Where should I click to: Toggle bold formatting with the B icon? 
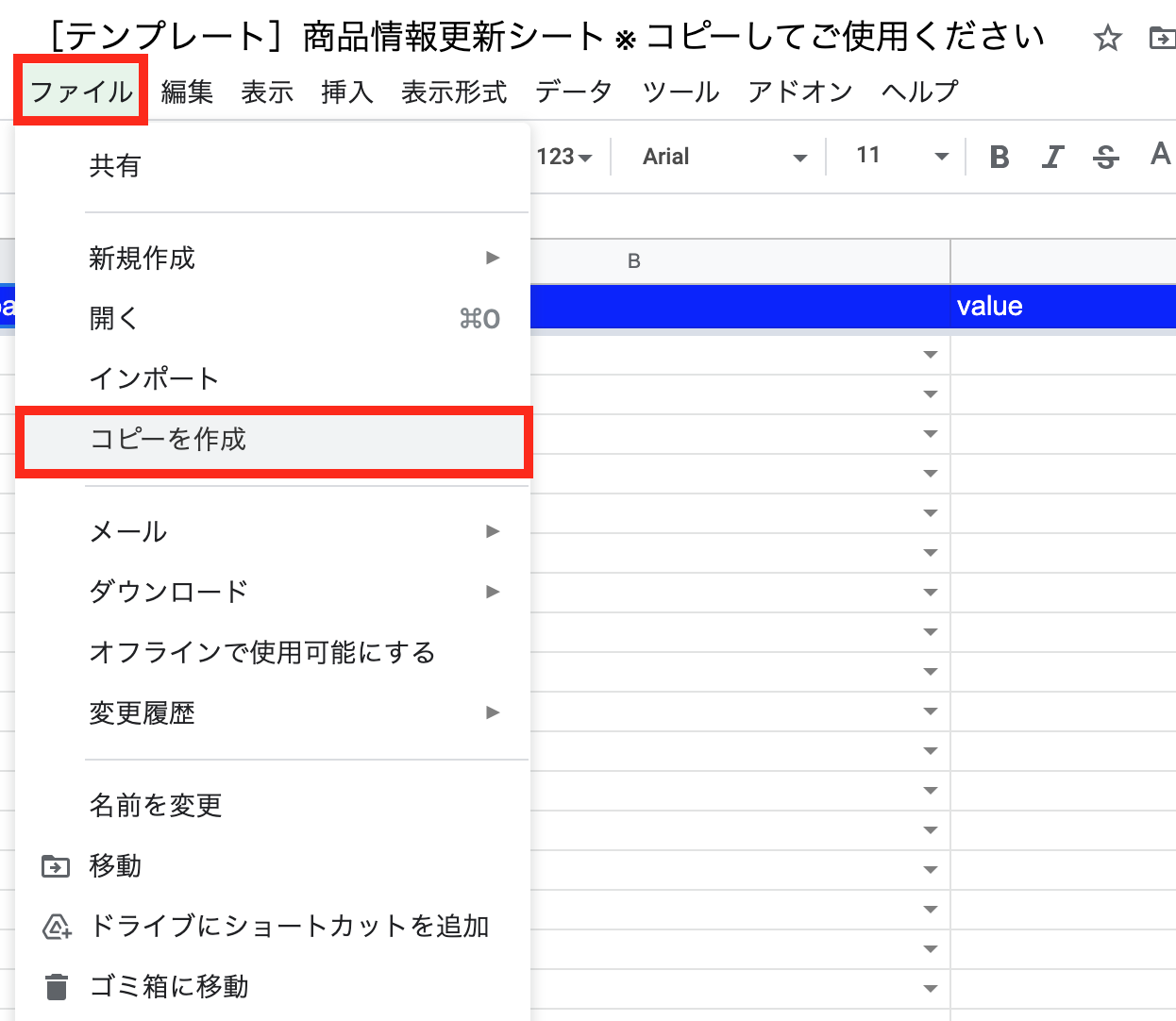coord(998,157)
